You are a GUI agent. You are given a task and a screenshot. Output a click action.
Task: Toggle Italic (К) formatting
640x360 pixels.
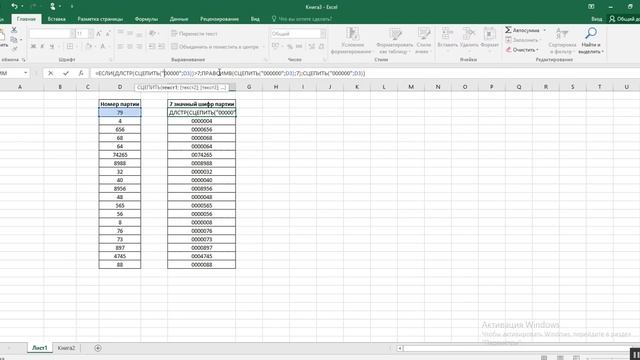(42, 47)
